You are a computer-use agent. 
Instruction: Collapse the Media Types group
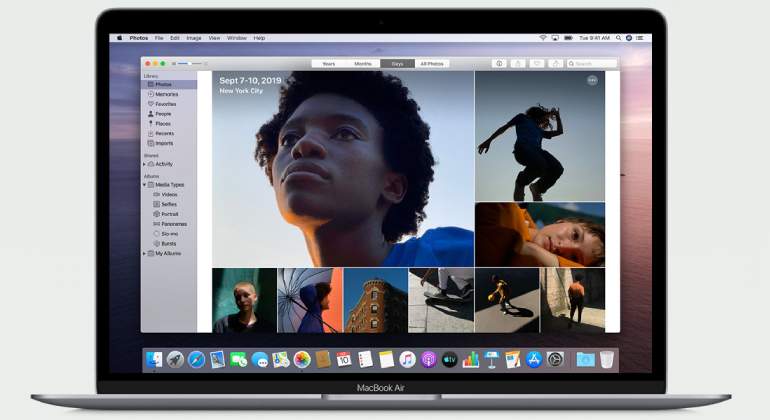pos(144,185)
